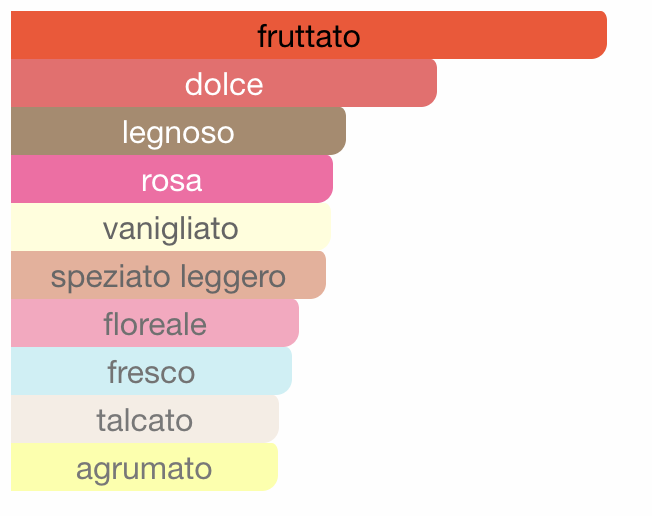Click the "agrumato" text label

coord(144,470)
